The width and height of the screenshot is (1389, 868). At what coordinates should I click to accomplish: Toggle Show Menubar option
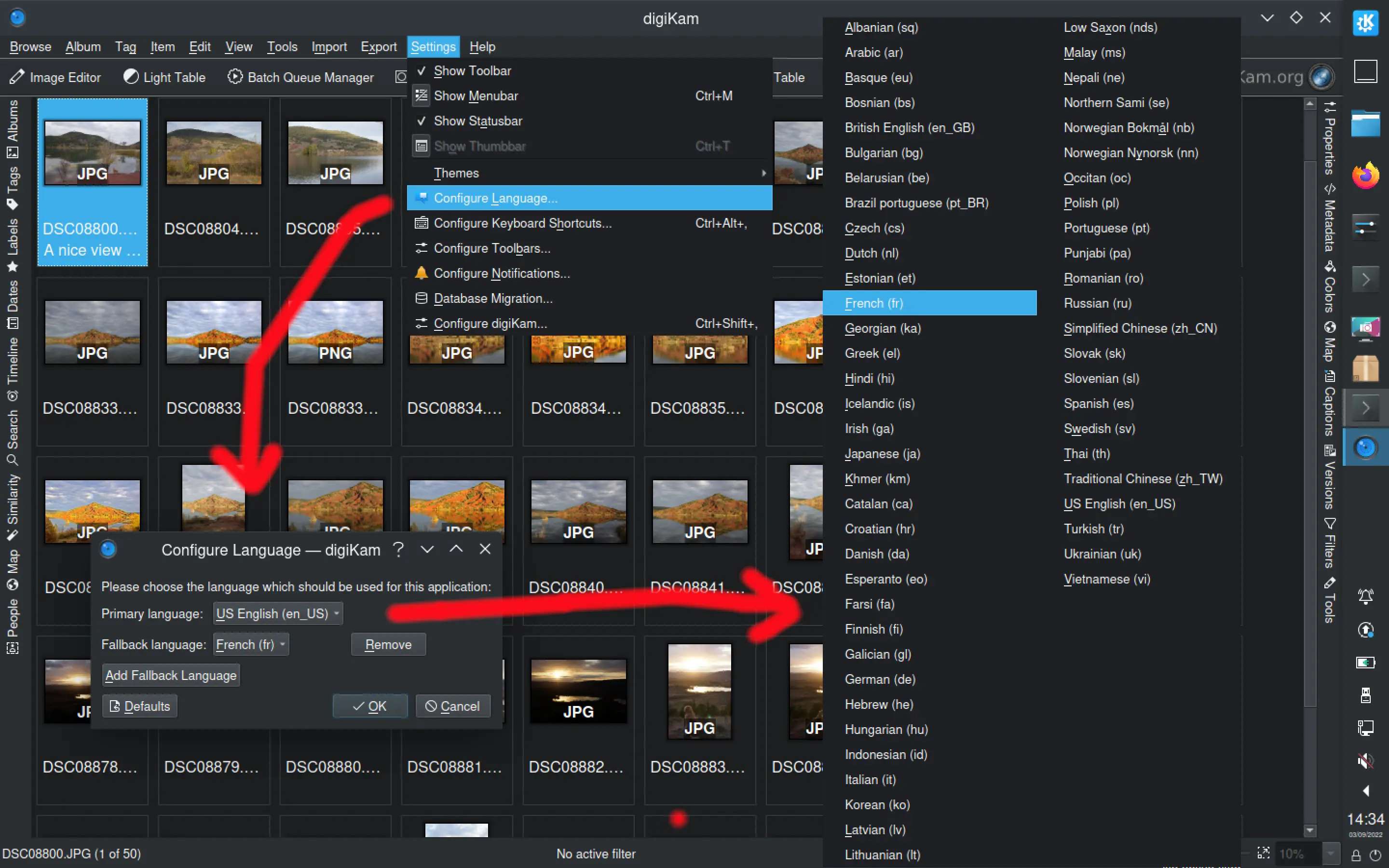tap(475, 95)
